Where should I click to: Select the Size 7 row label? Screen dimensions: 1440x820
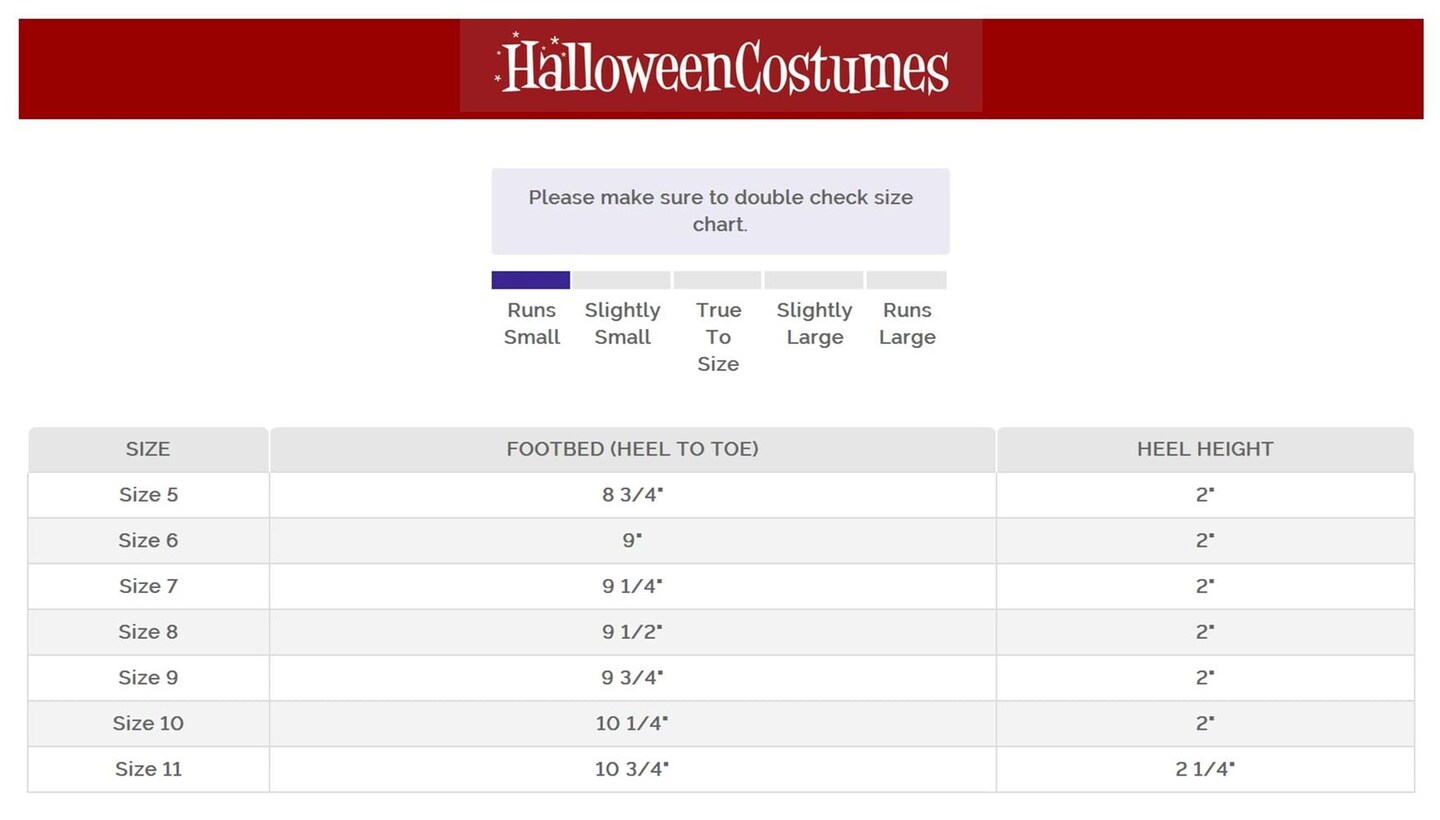(148, 586)
